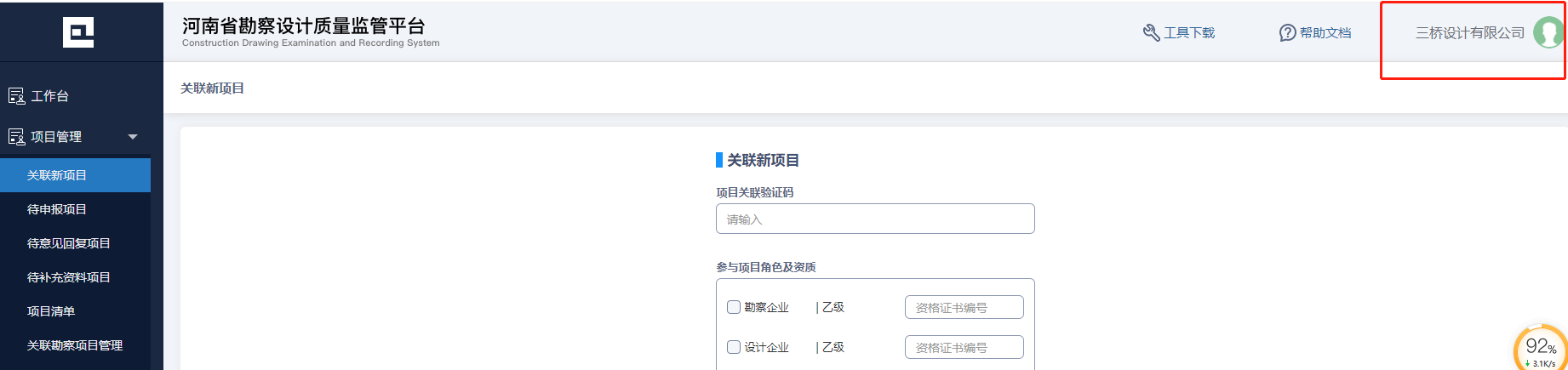Open 关联勘察项目管理 menu item
This screenshot has height=370, width=1568.
75,345
